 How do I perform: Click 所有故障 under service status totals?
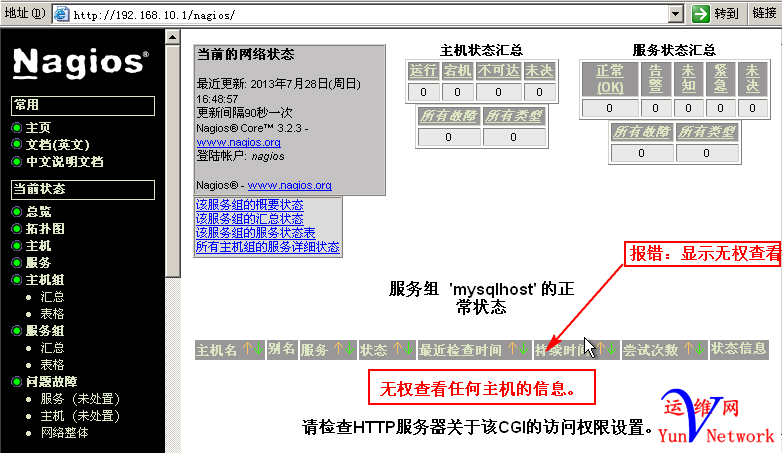point(641,132)
